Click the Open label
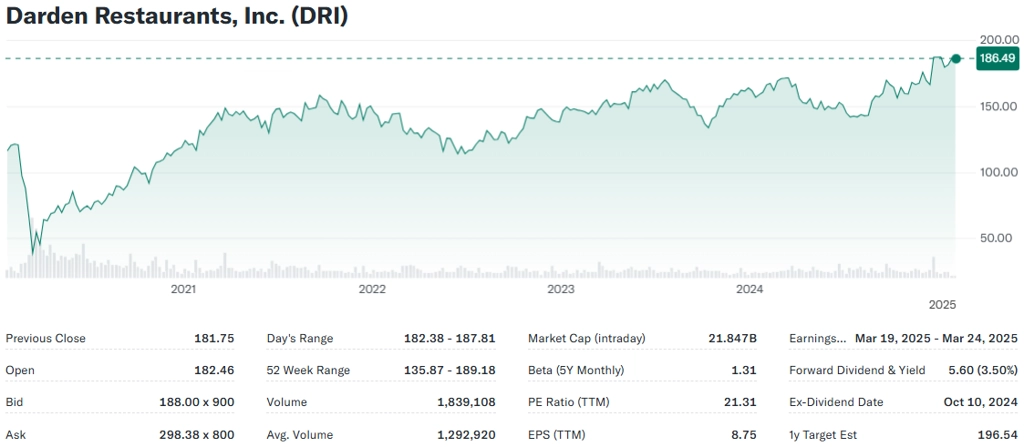Image resolution: width=1024 pixels, height=447 pixels. [x=20, y=371]
